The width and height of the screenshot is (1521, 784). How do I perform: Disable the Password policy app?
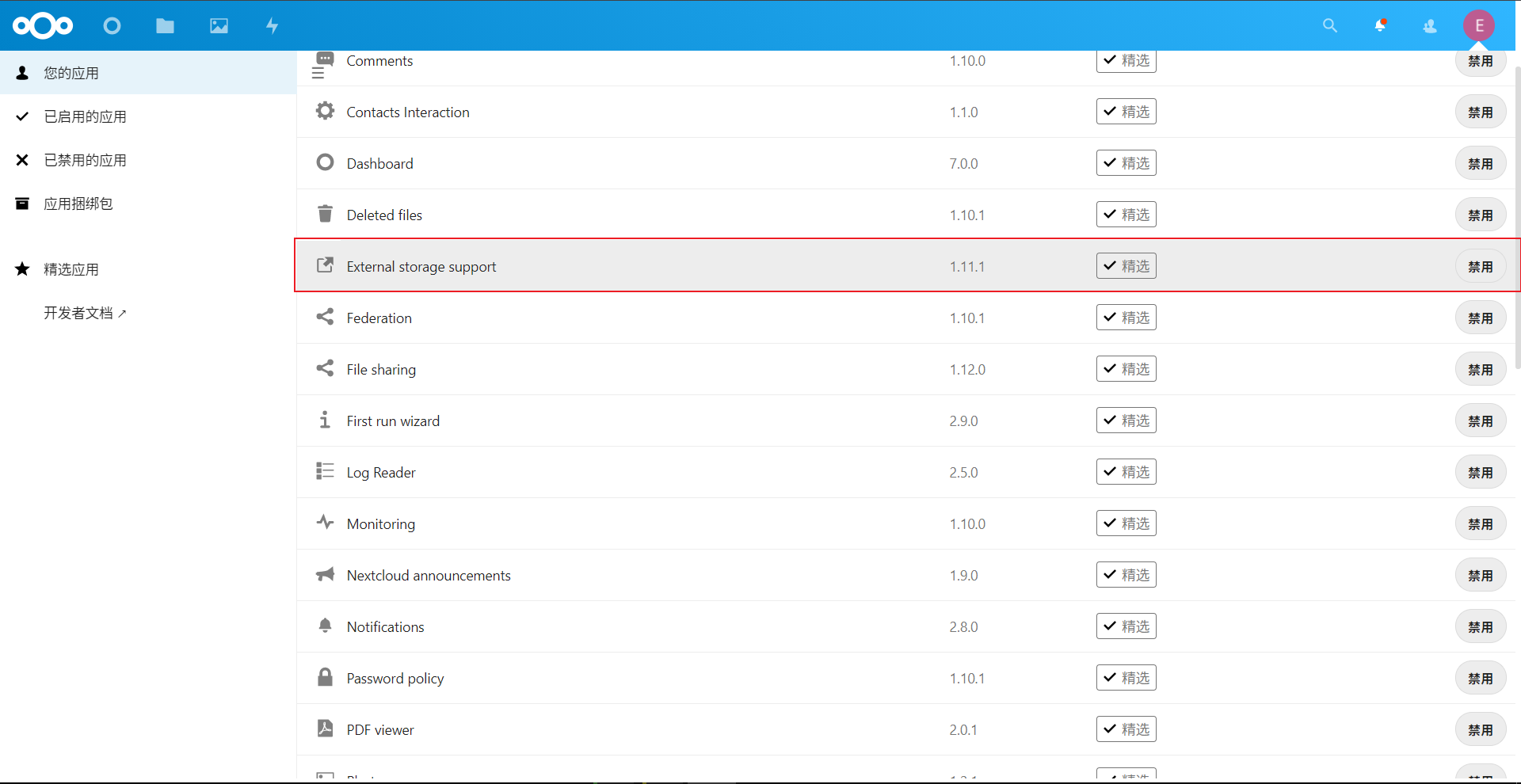[1480, 679]
